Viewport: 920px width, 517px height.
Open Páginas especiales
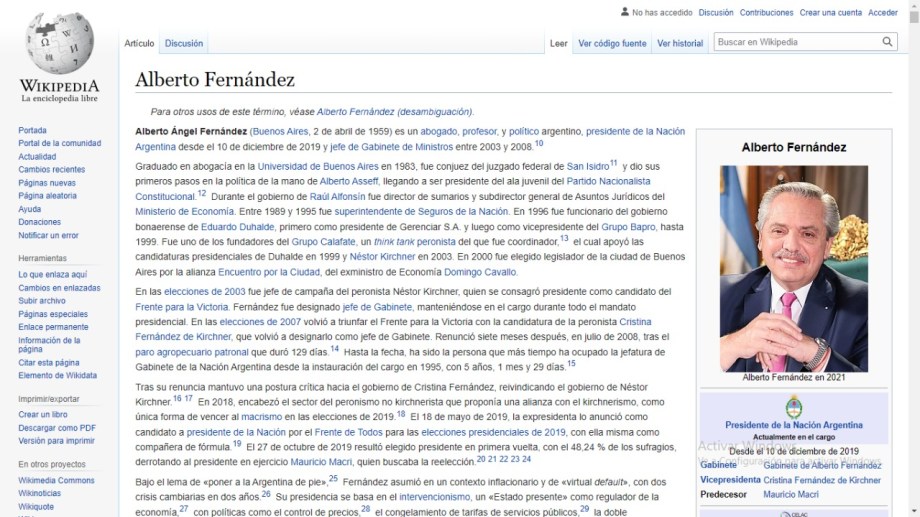point(53,314)
